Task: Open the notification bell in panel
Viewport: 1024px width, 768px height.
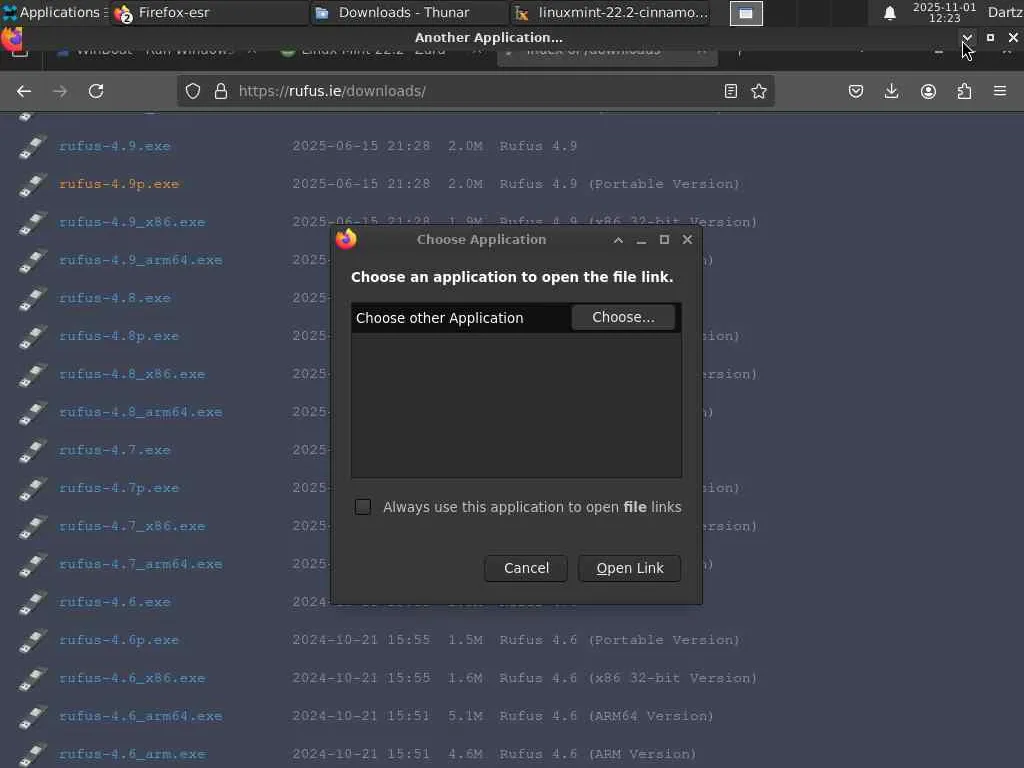Action: point(889,13)
